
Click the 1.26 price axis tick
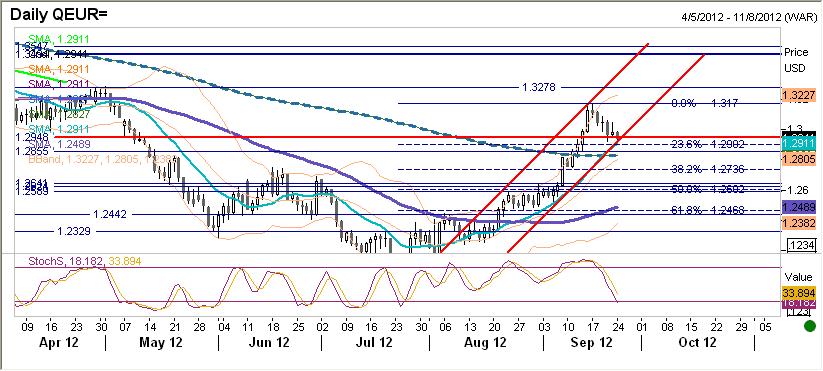click(797, 189)
